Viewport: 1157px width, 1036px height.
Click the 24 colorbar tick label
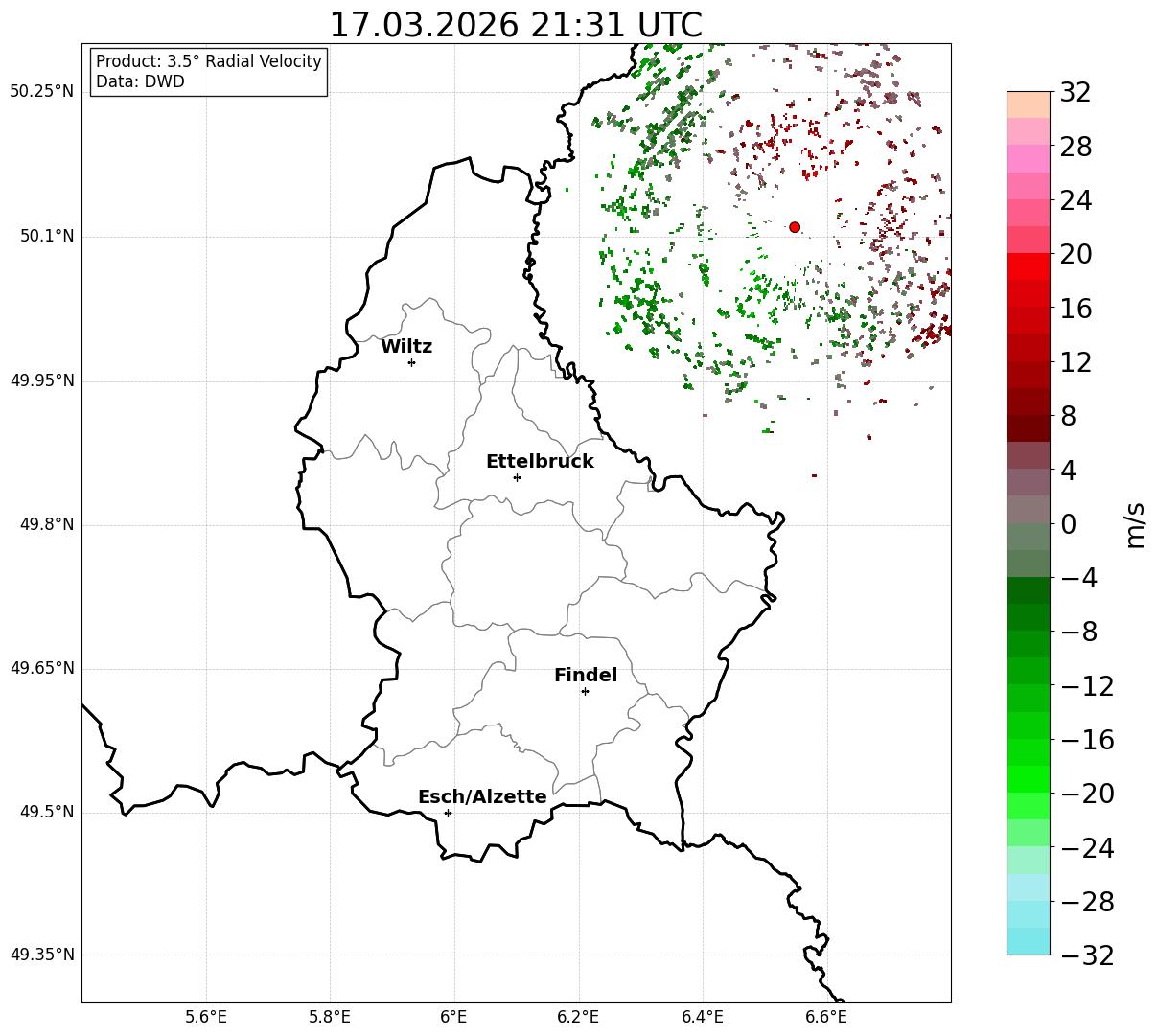tap(1076, 201)
